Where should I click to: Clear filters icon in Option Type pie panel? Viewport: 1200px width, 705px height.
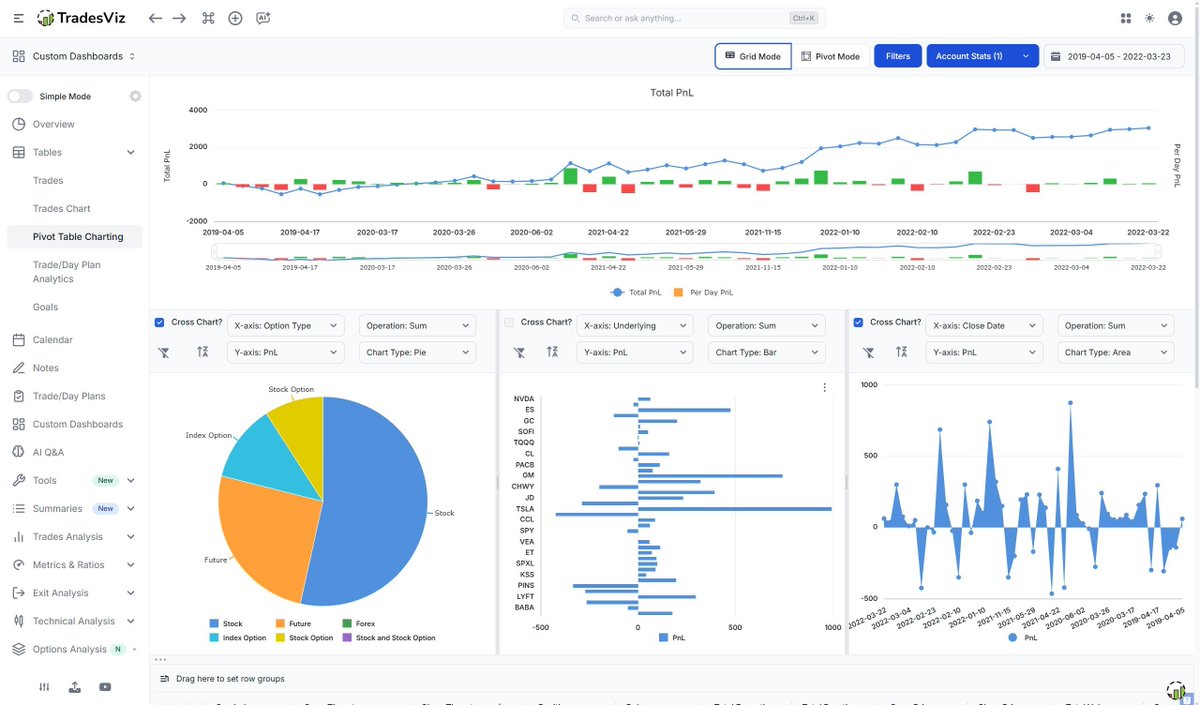tap(164, 352)
